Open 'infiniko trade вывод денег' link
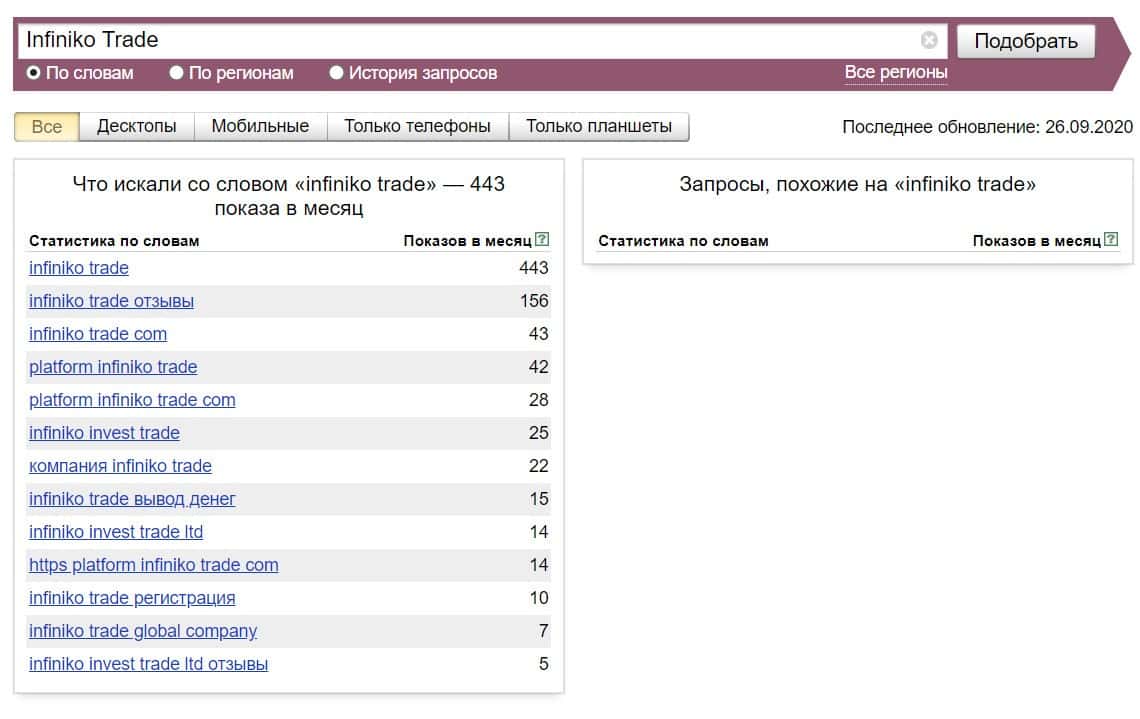This screenshot has width=1140, height=719. 132,499
